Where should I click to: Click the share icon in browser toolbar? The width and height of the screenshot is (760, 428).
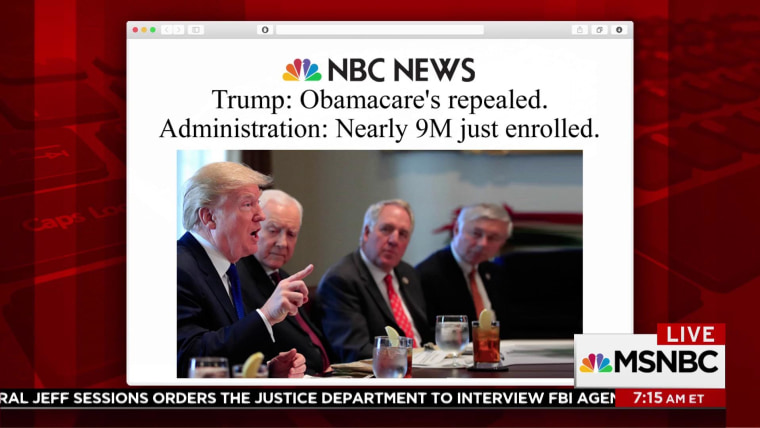coord(580,30)
